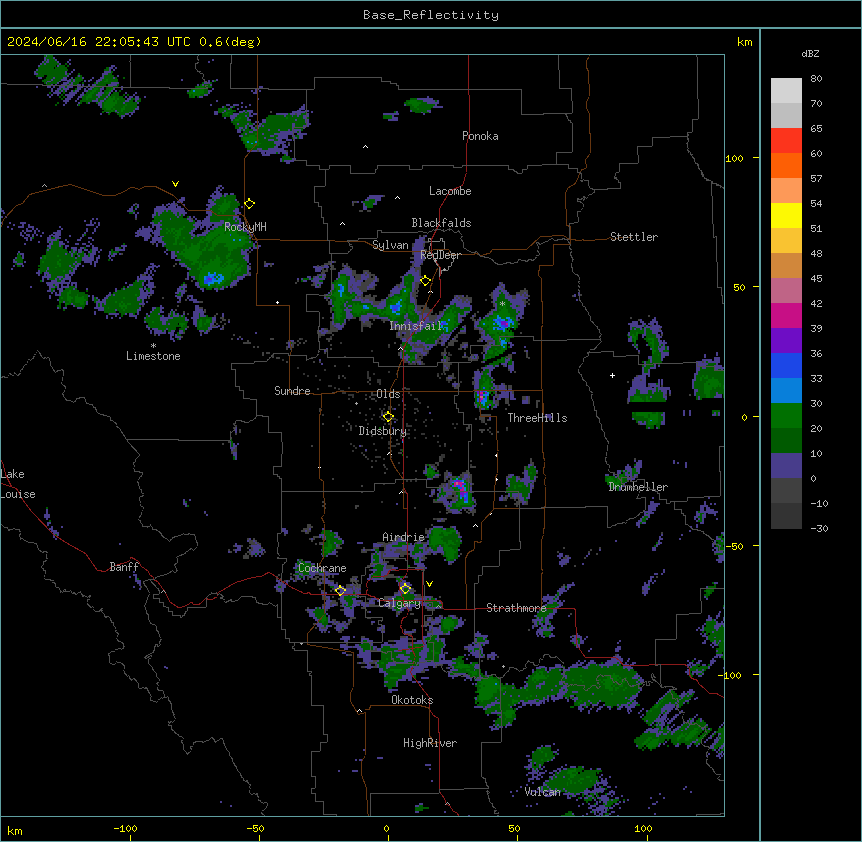Select the Banff label
The height and width of the screenshot is (842, 862).
click(x=124, y=567)
